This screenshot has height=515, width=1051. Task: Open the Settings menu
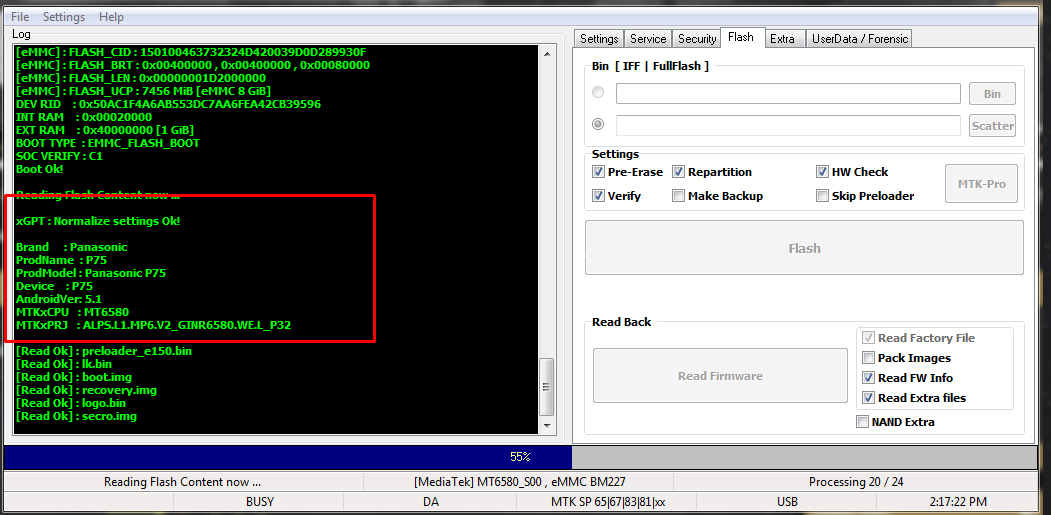(64, 17)
